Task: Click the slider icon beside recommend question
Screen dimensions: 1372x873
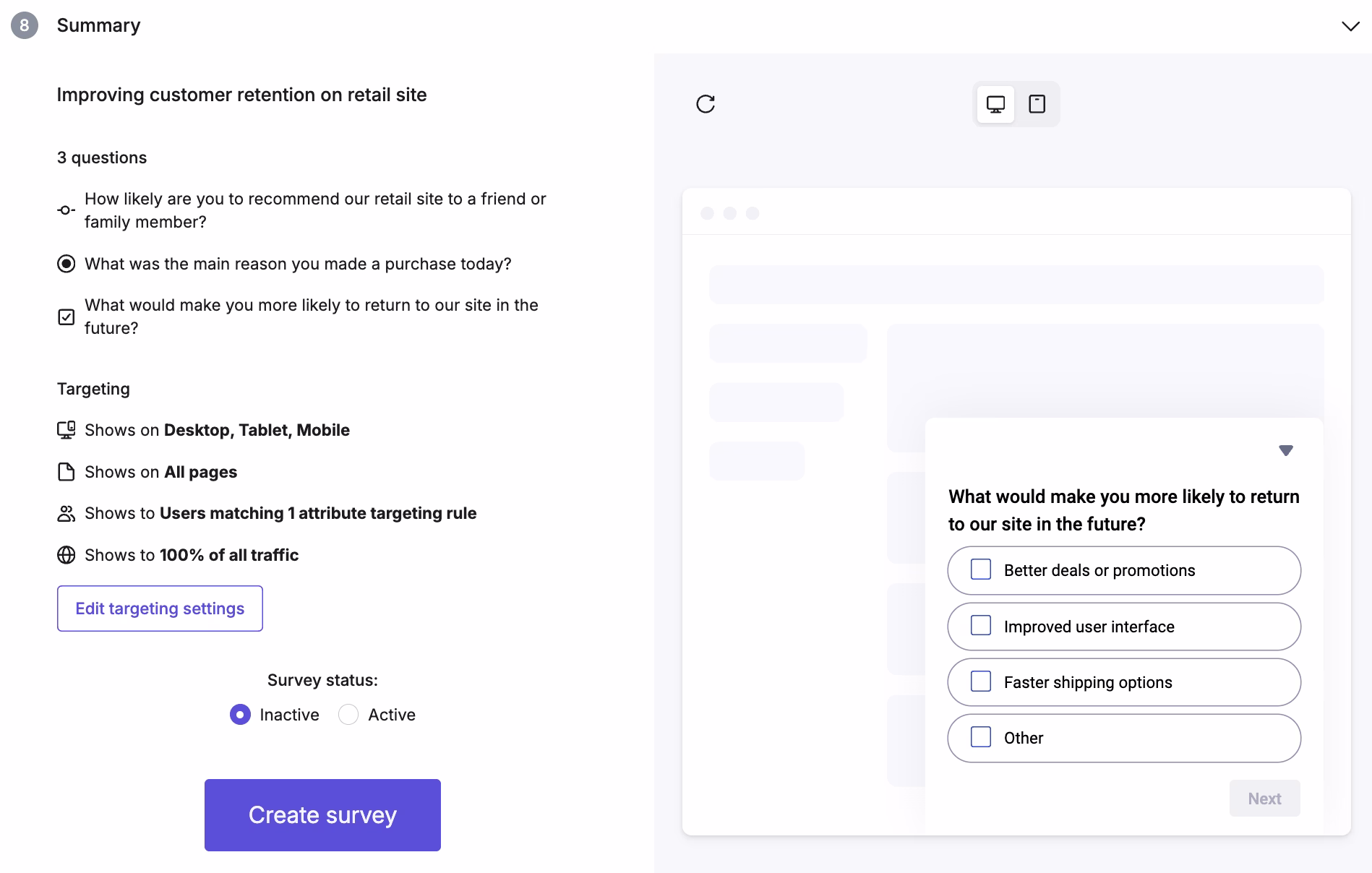Action: 66,210
